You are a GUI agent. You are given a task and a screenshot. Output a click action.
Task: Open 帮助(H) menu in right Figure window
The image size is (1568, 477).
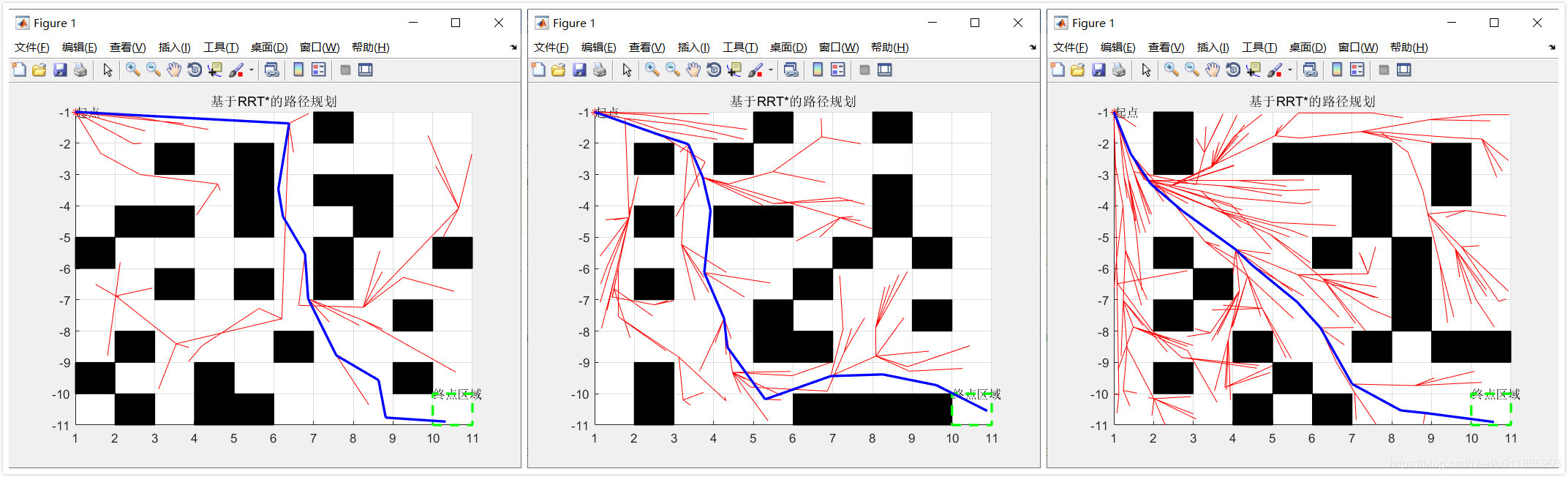1409,48
